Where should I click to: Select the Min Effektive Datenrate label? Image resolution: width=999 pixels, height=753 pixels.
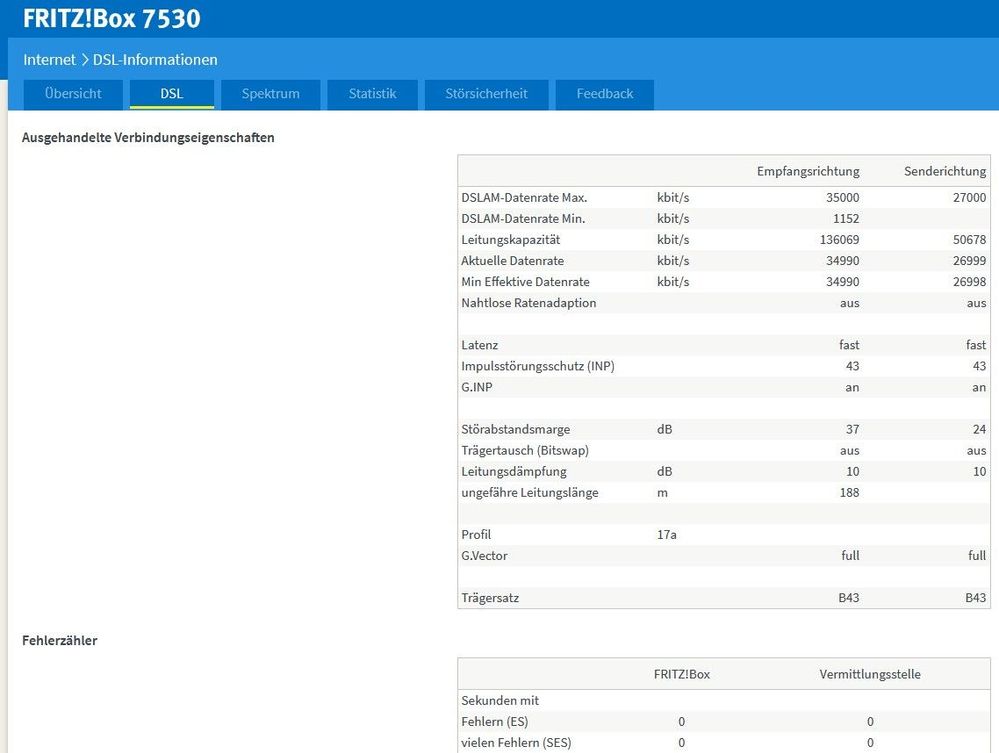(526, 282)
